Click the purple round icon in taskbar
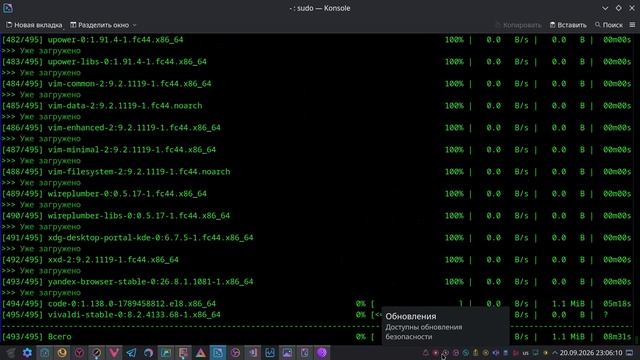 pyautogui.click(x=322, y=353)
